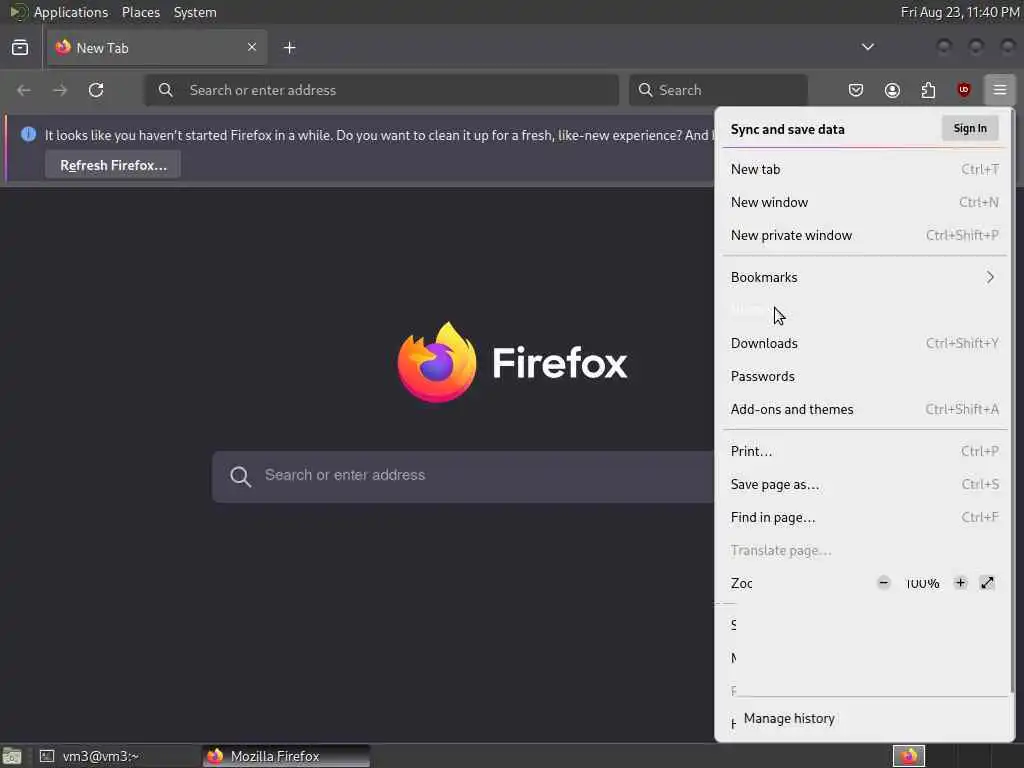Click the Refresh Firefox… button
The image size is (1024, 768).
(x=113, y=165)
